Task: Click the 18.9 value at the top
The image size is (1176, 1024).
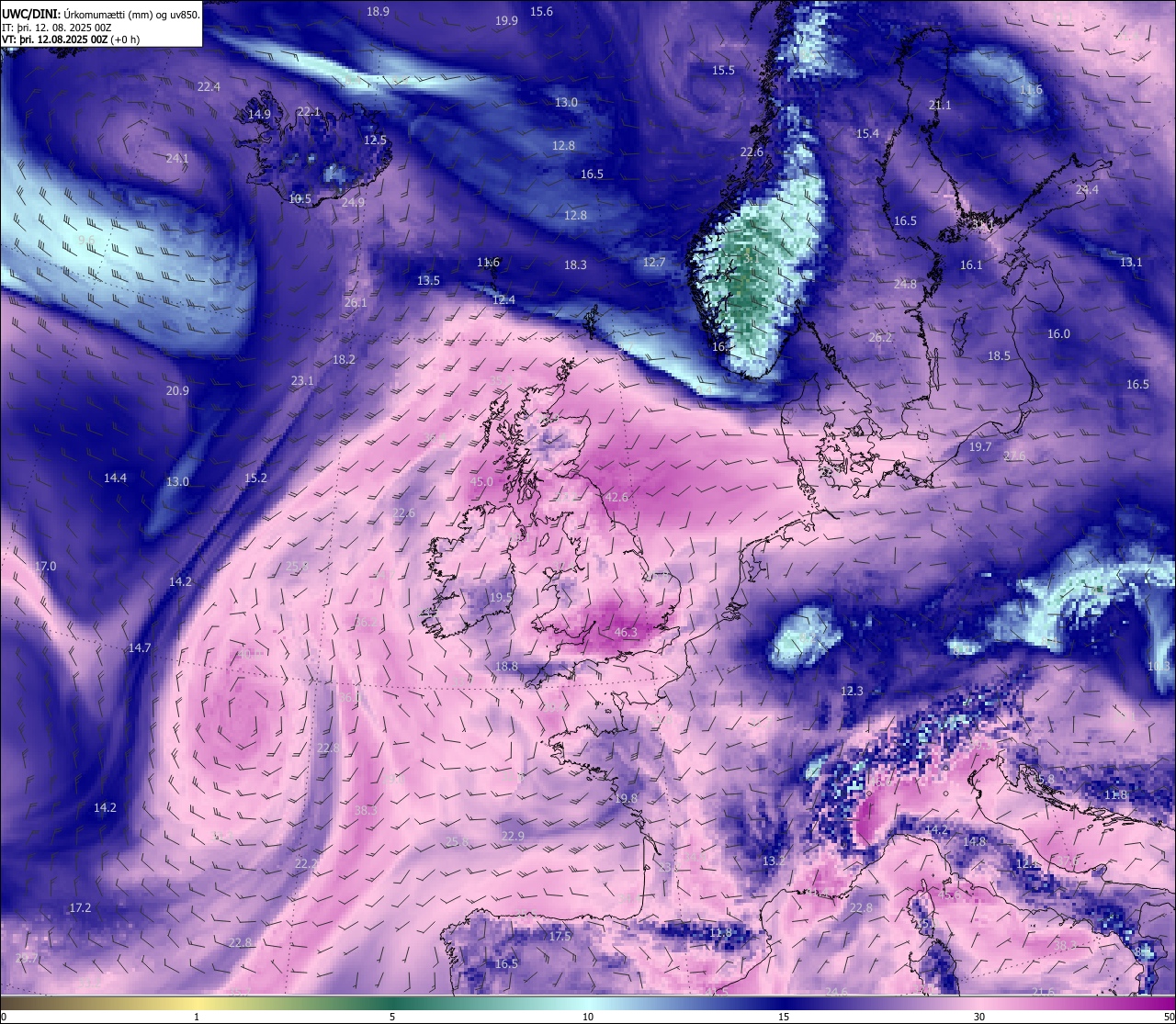Action: tap(378, 11)
